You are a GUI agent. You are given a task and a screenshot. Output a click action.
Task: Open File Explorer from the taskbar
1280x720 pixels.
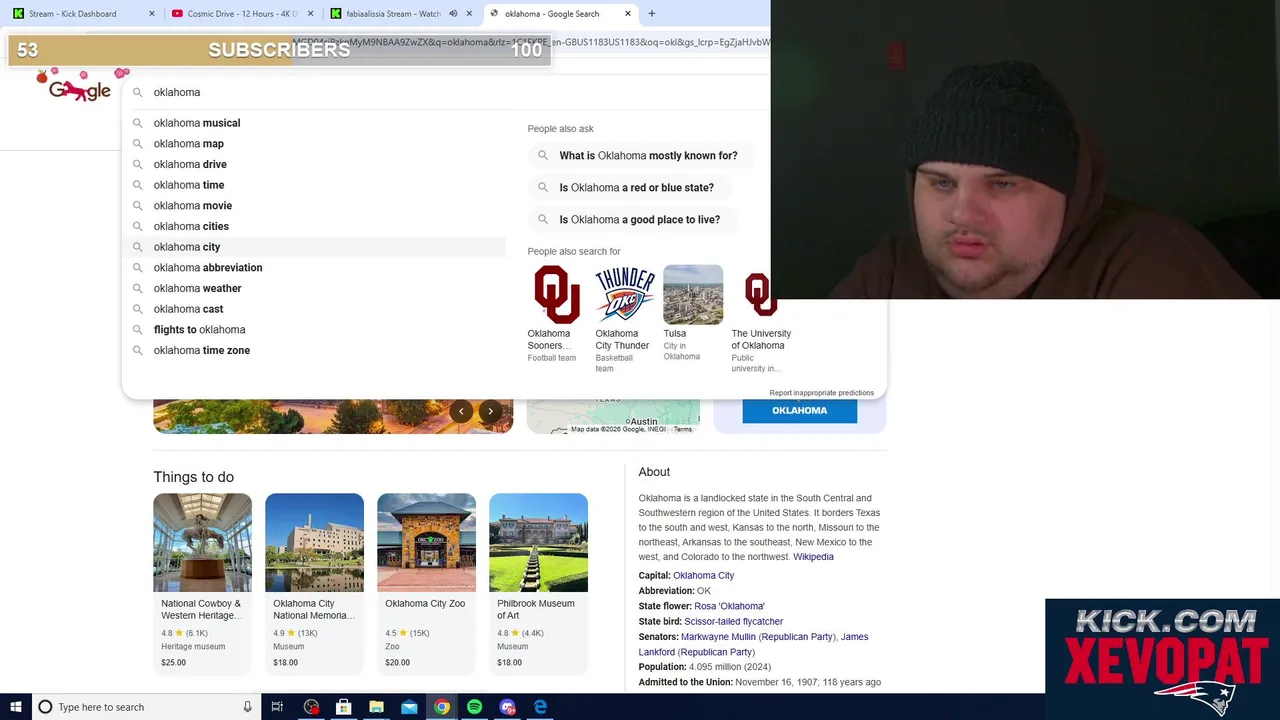point(376,707)
